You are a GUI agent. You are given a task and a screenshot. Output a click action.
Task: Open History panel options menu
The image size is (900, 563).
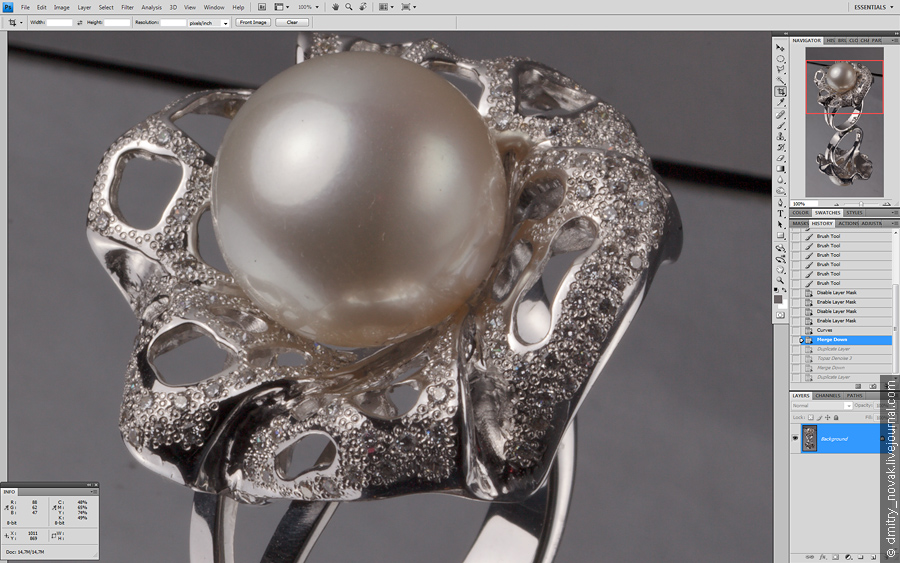coord(894,223)
